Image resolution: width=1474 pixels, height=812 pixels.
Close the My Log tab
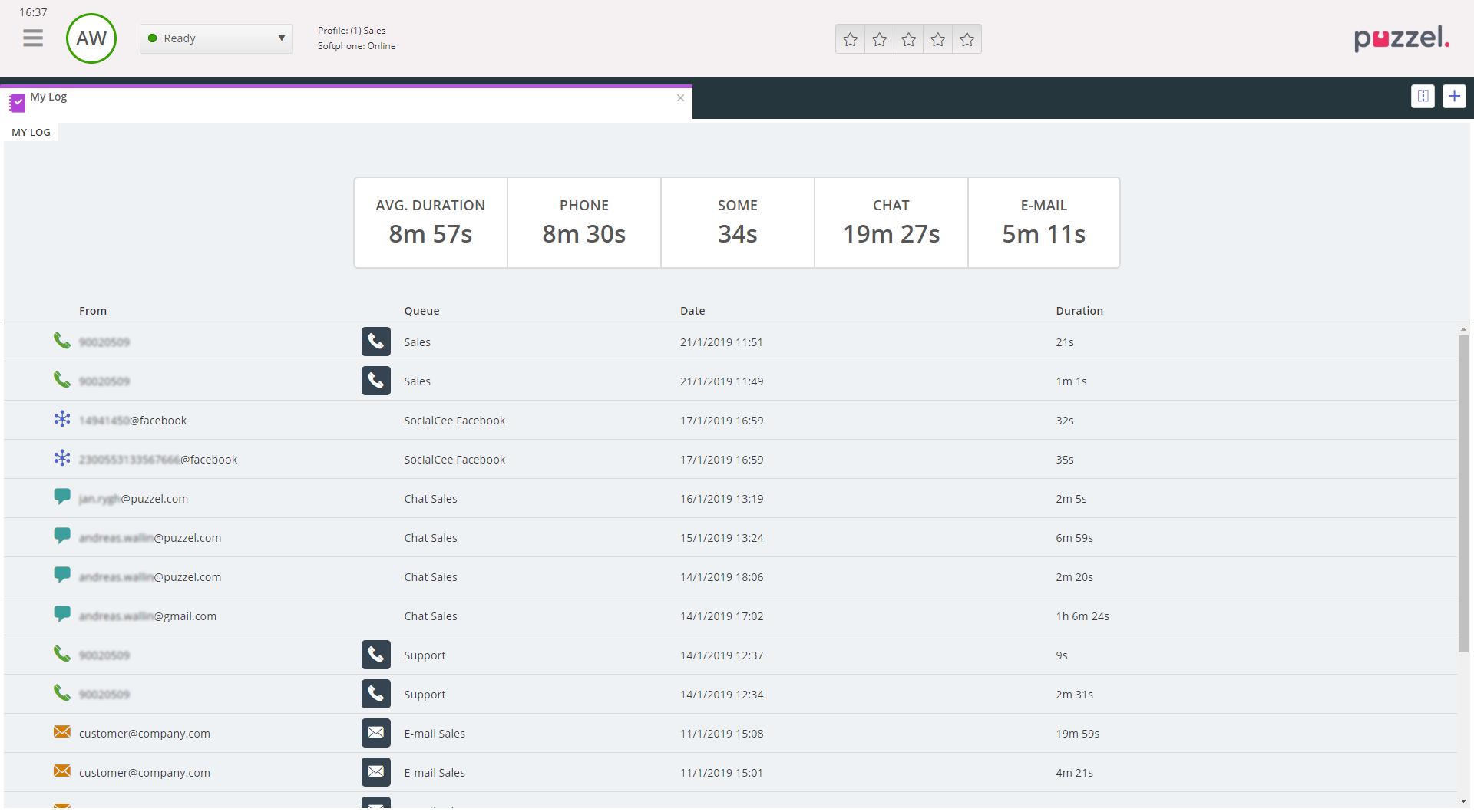click(680, 98)
